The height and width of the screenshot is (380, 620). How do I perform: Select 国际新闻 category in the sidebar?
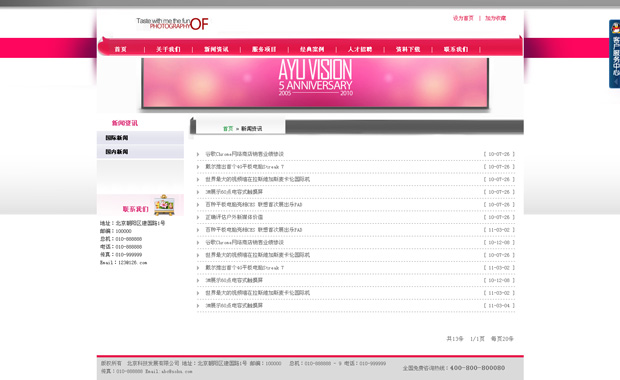[140, 138]
